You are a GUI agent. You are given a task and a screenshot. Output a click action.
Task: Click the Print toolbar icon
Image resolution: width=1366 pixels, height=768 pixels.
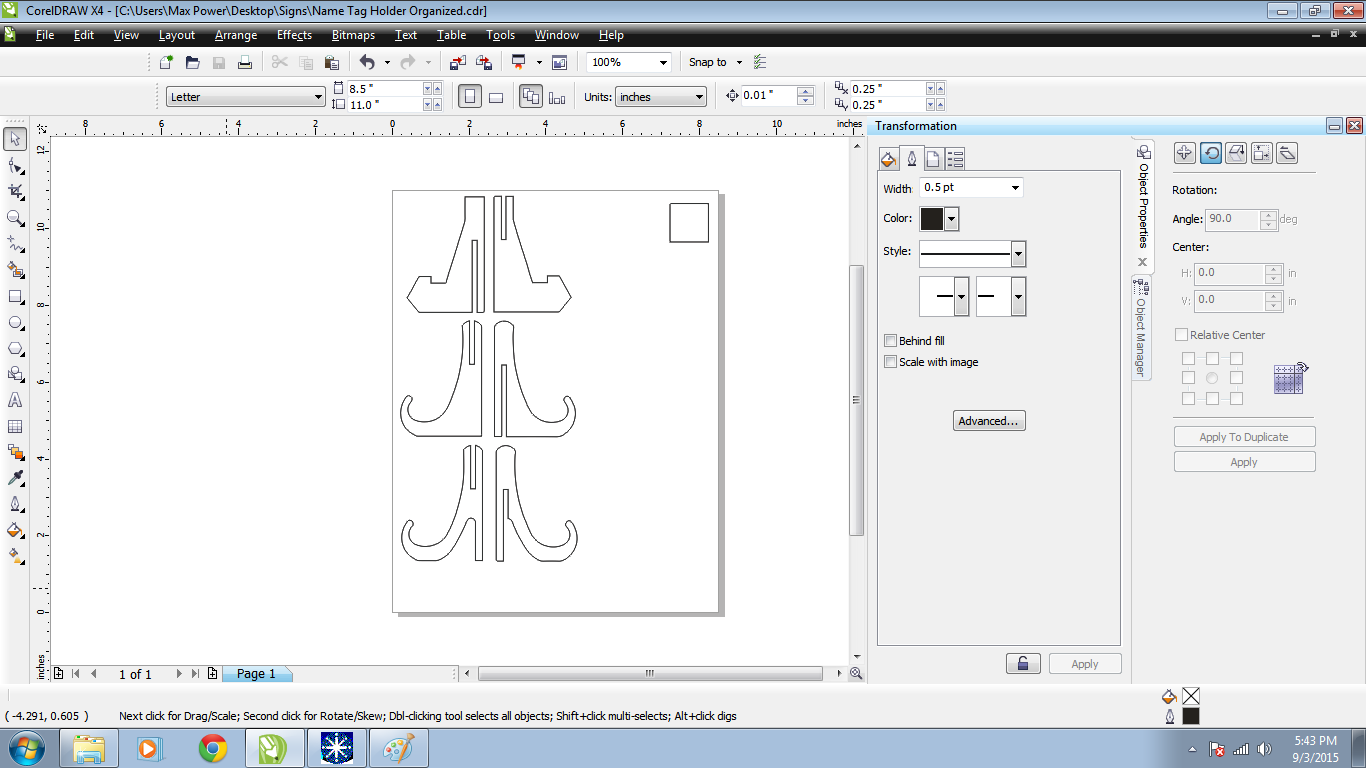click(244, 62)
